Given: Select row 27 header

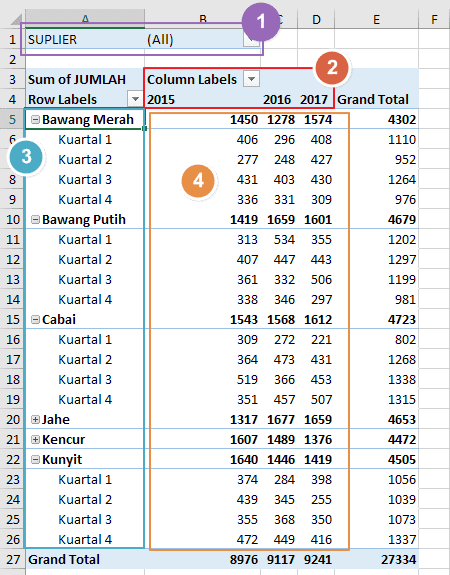Looking at the screenshot, I should (12, 560).
